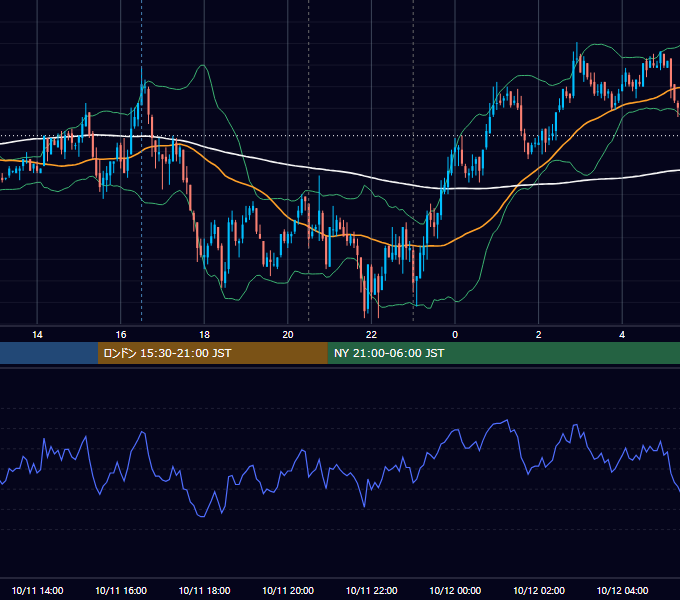This screenshot has width=680, height=600.
Task: Click the 10/12 00:00 date label
Action: (x=455, y=590)
